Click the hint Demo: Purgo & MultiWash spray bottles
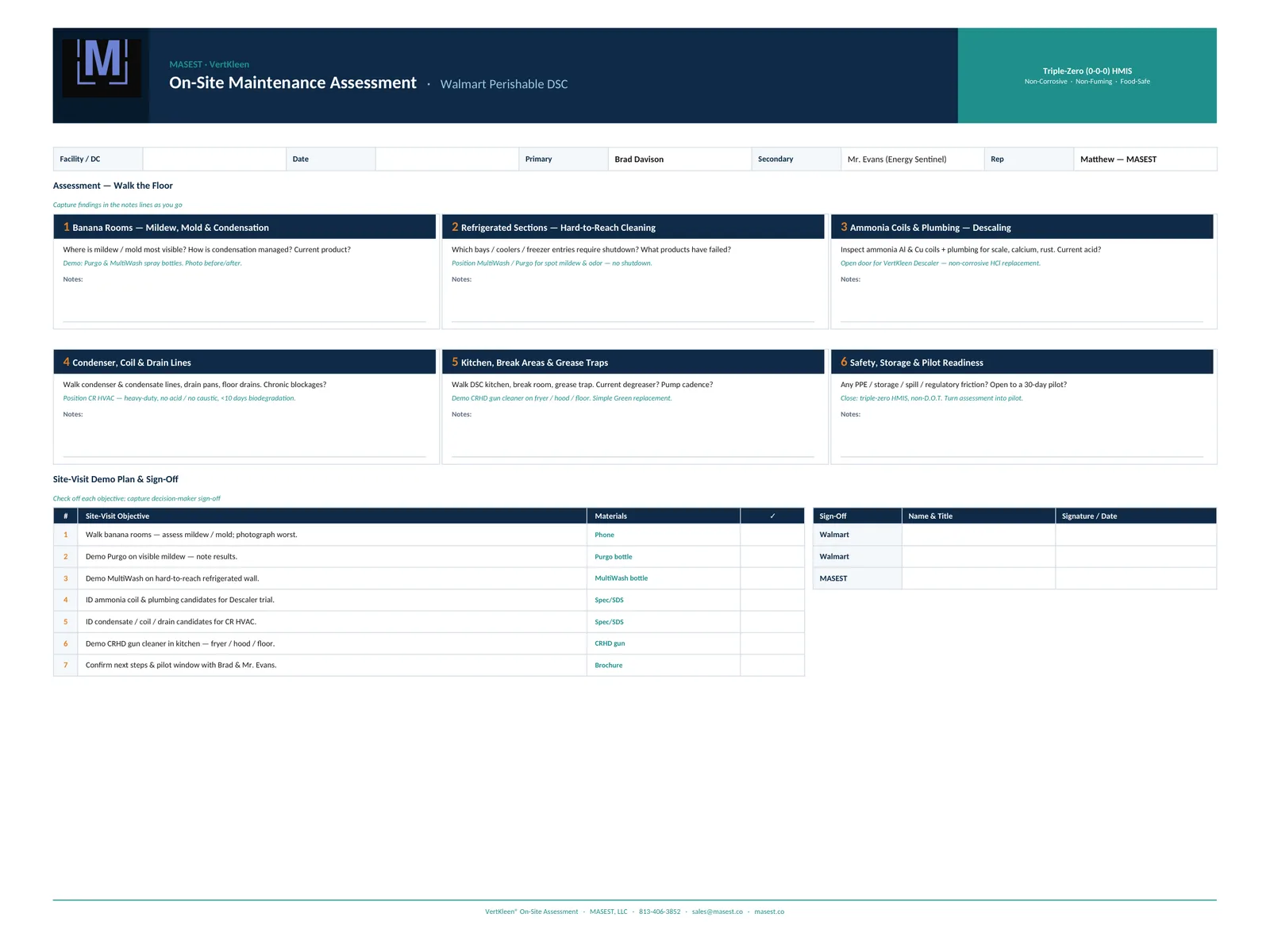 click(x=152, y=263)
